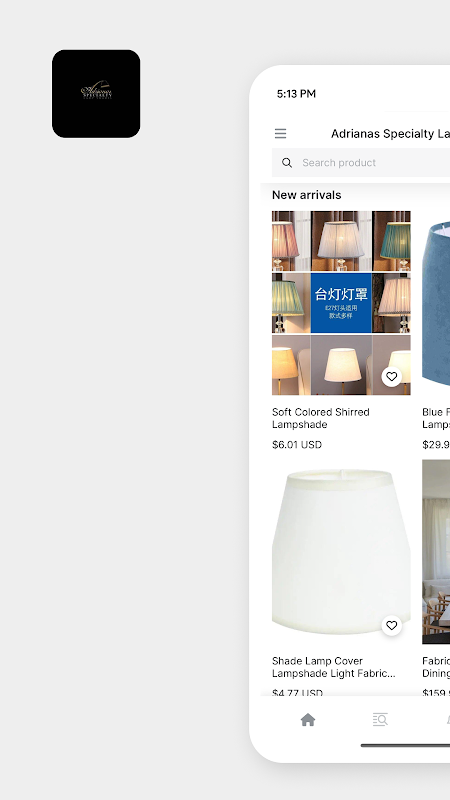
Task: Open Shade Lamp Cover Lampshade title
Action: coord(334,667)
